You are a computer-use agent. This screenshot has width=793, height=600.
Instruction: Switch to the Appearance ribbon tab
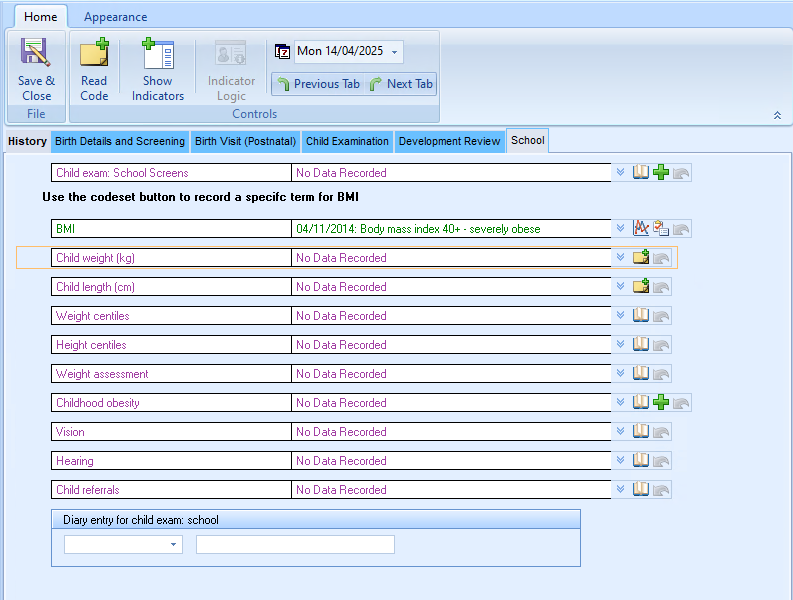(115, 17)
